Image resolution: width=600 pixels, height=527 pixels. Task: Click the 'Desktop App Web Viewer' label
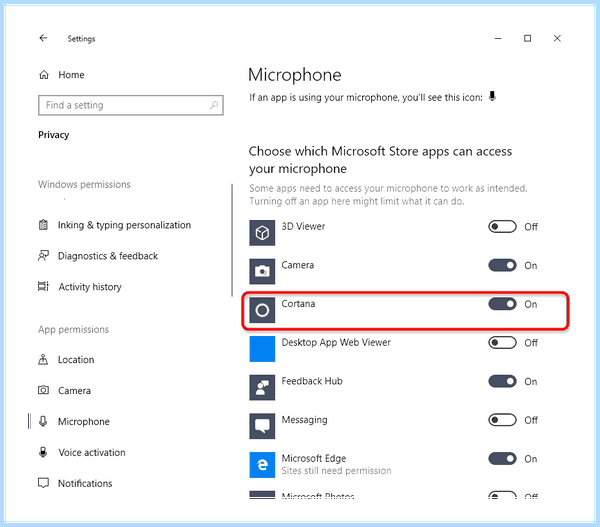point(336,342)
